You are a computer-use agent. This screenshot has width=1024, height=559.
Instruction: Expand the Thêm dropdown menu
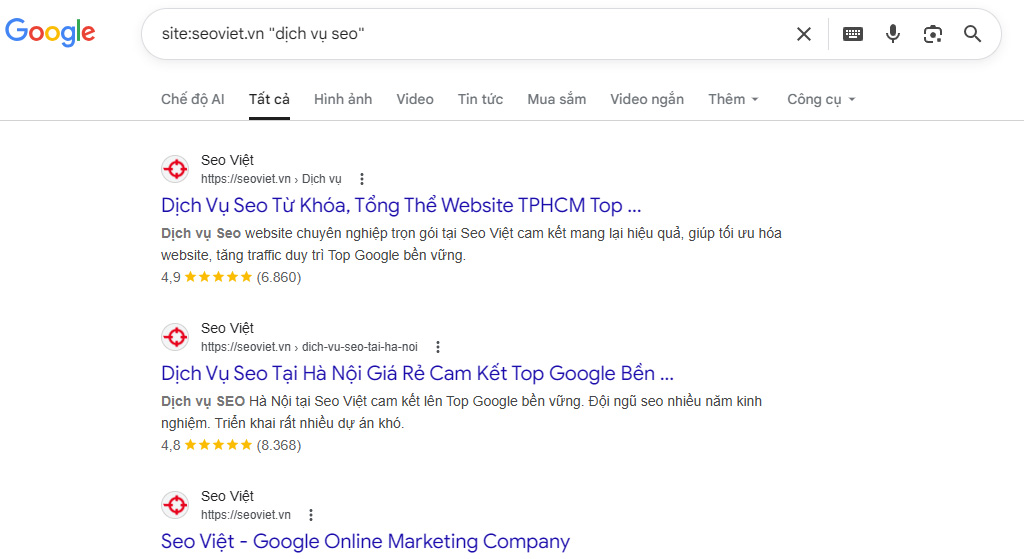733,99
